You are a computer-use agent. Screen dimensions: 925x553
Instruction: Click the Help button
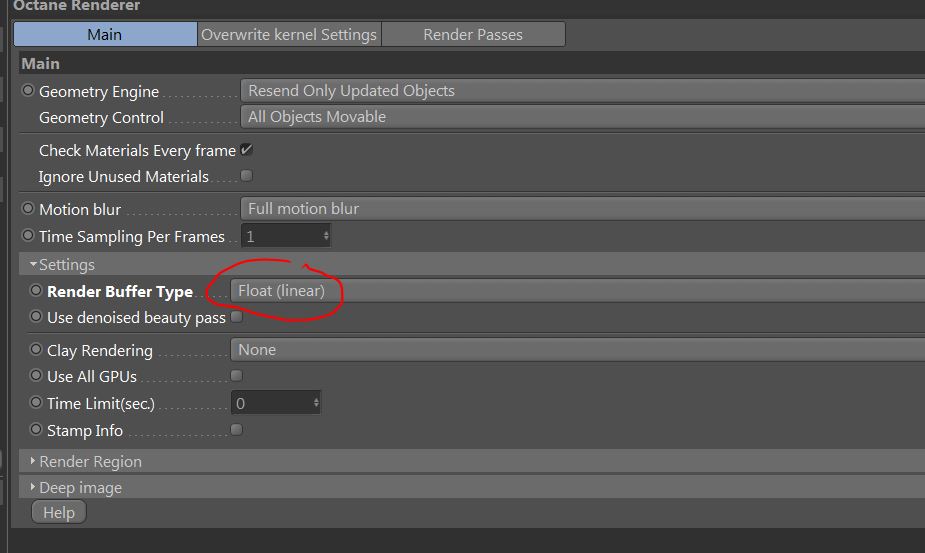coord(59,512)
